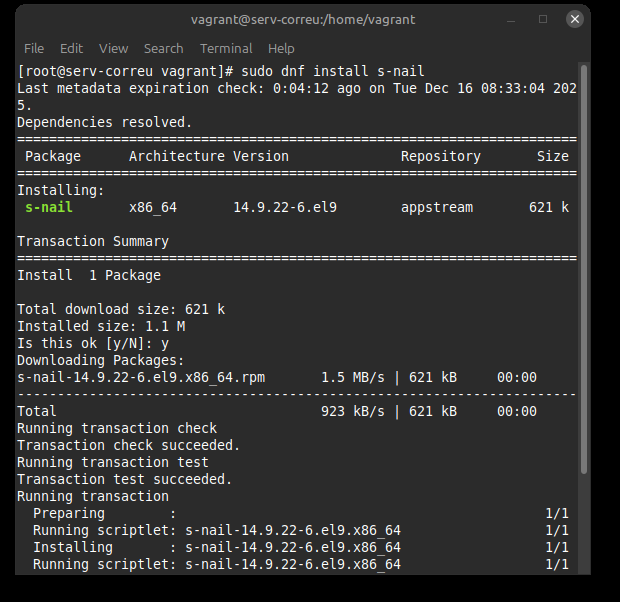Image resolution: width=620 pixels, height=602 pixels.
Task: Open the Search menu
Action: pos(163,48)
